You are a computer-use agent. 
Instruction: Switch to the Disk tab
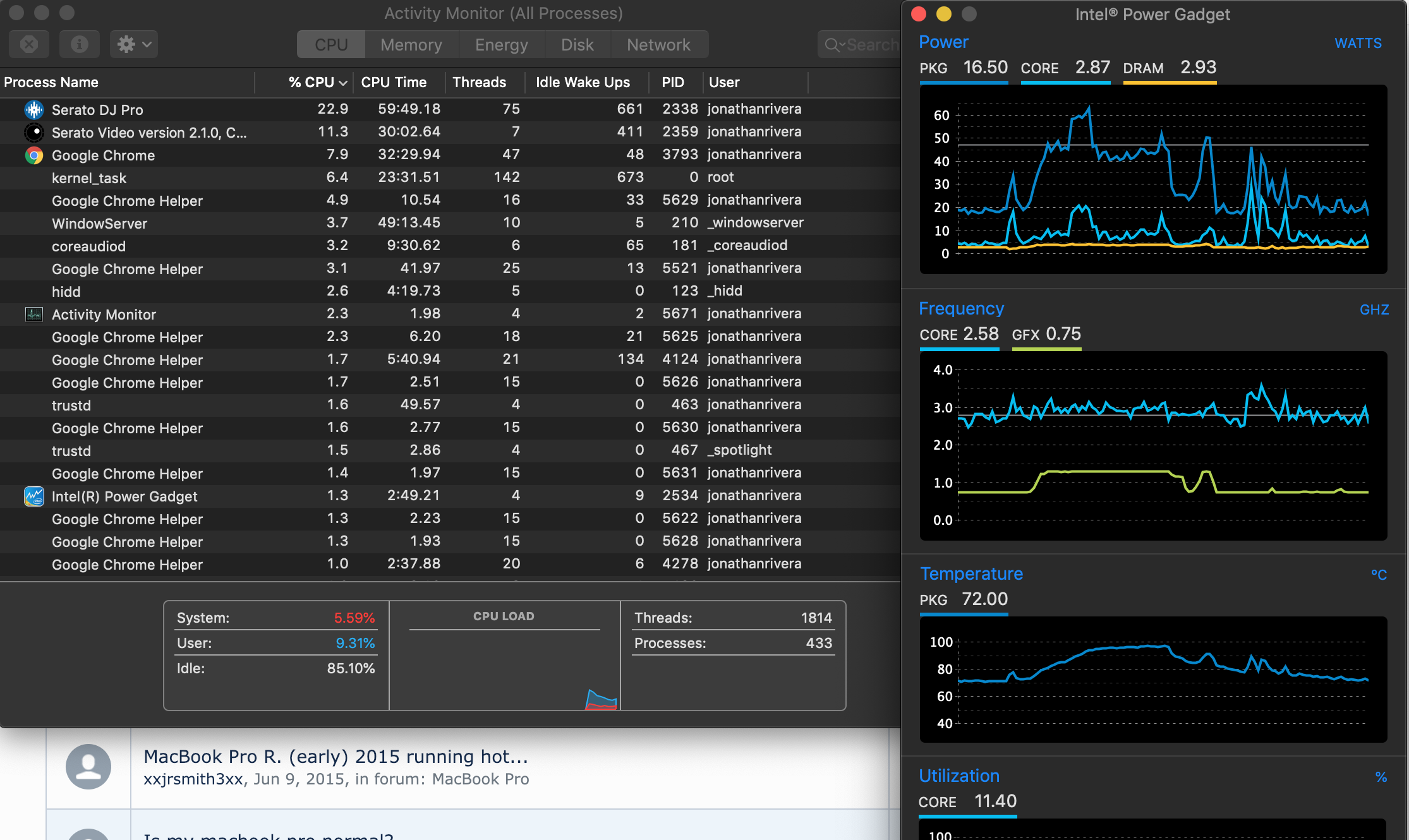578,45
